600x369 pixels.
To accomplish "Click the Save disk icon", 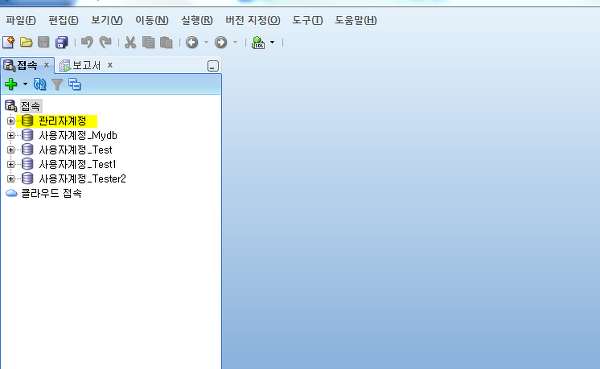I will pyautogui.click(x=44, y=42).
